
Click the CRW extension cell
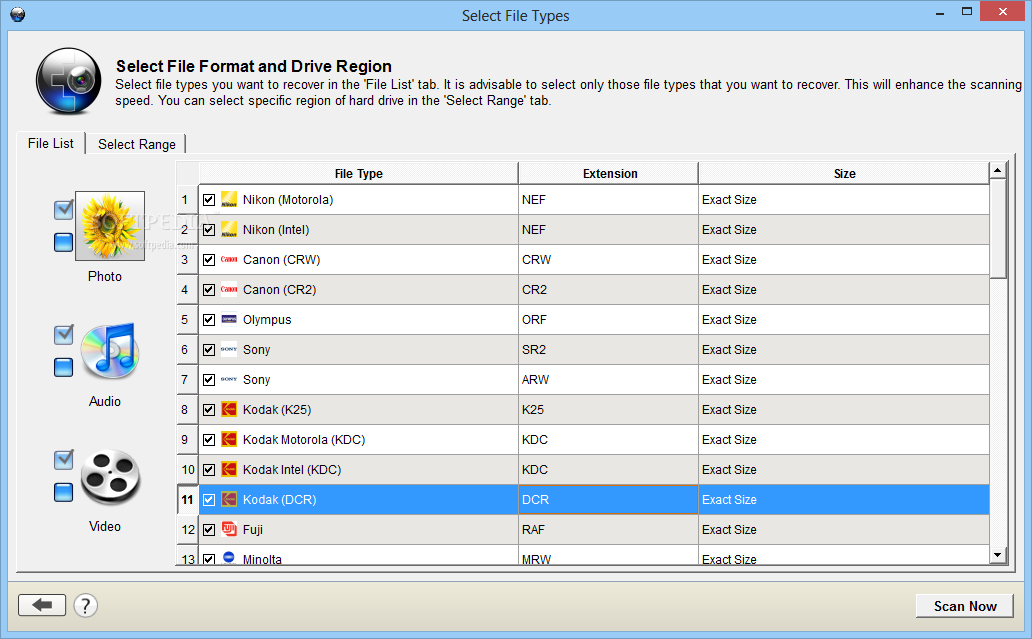point(608,259)
